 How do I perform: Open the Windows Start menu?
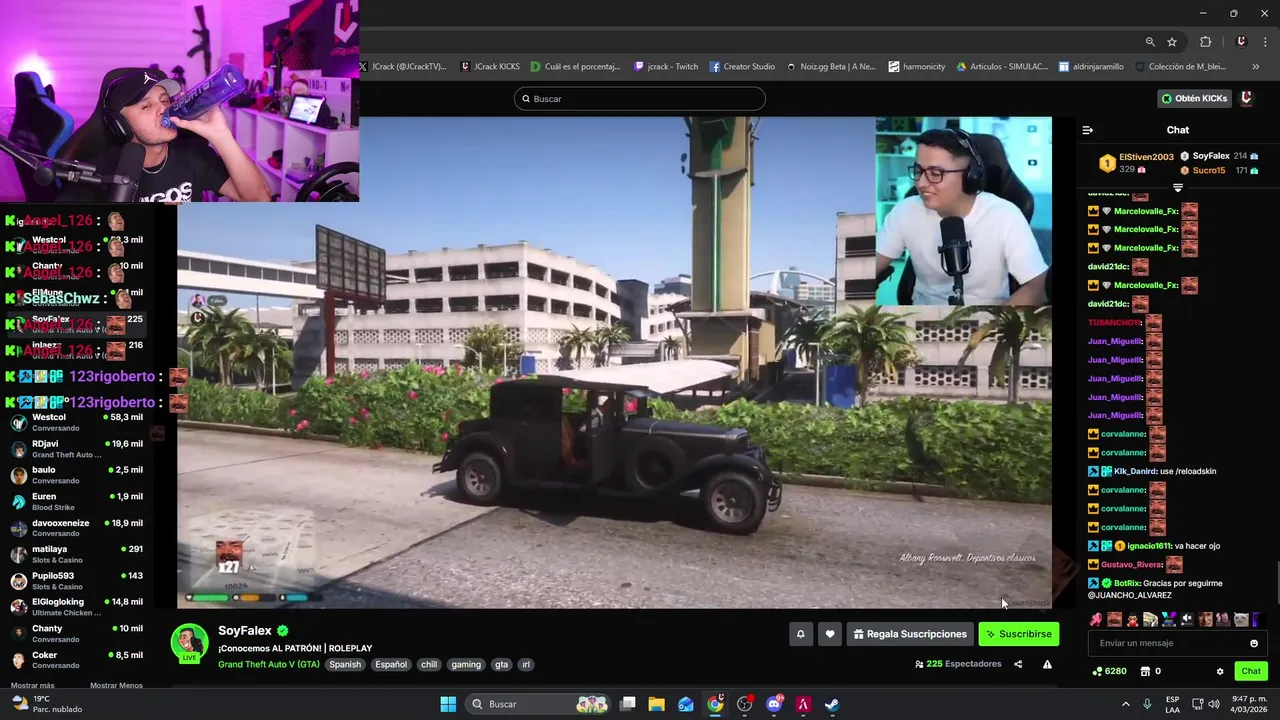pos(448,704)
